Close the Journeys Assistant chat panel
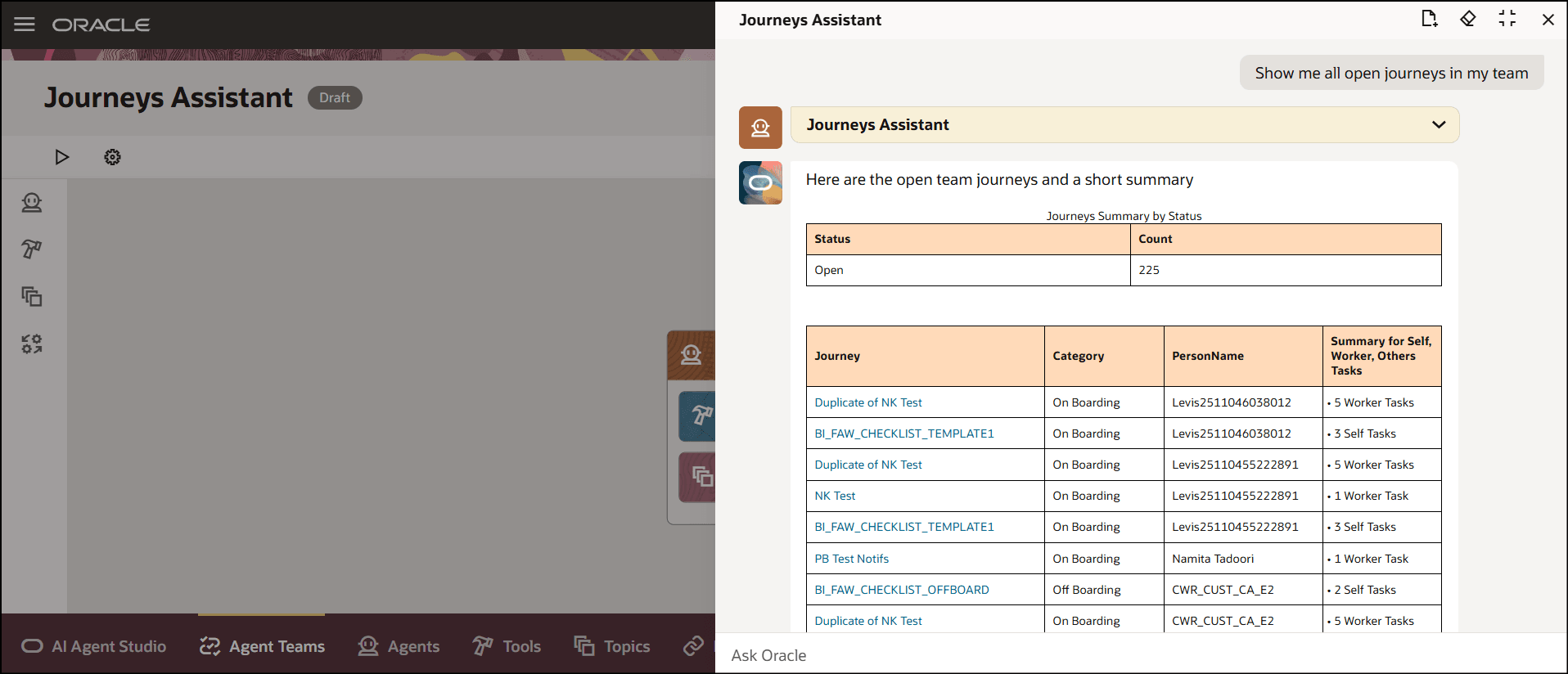The width and height of the screenshot is (1568, 674). [x=1548, y=20]
